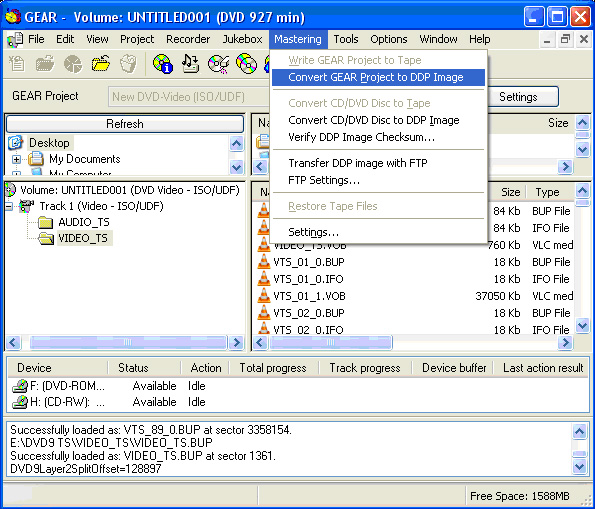Click the F: DVD-ROM drive icon
Screen dimensions: 595x509
pos(20,386)
